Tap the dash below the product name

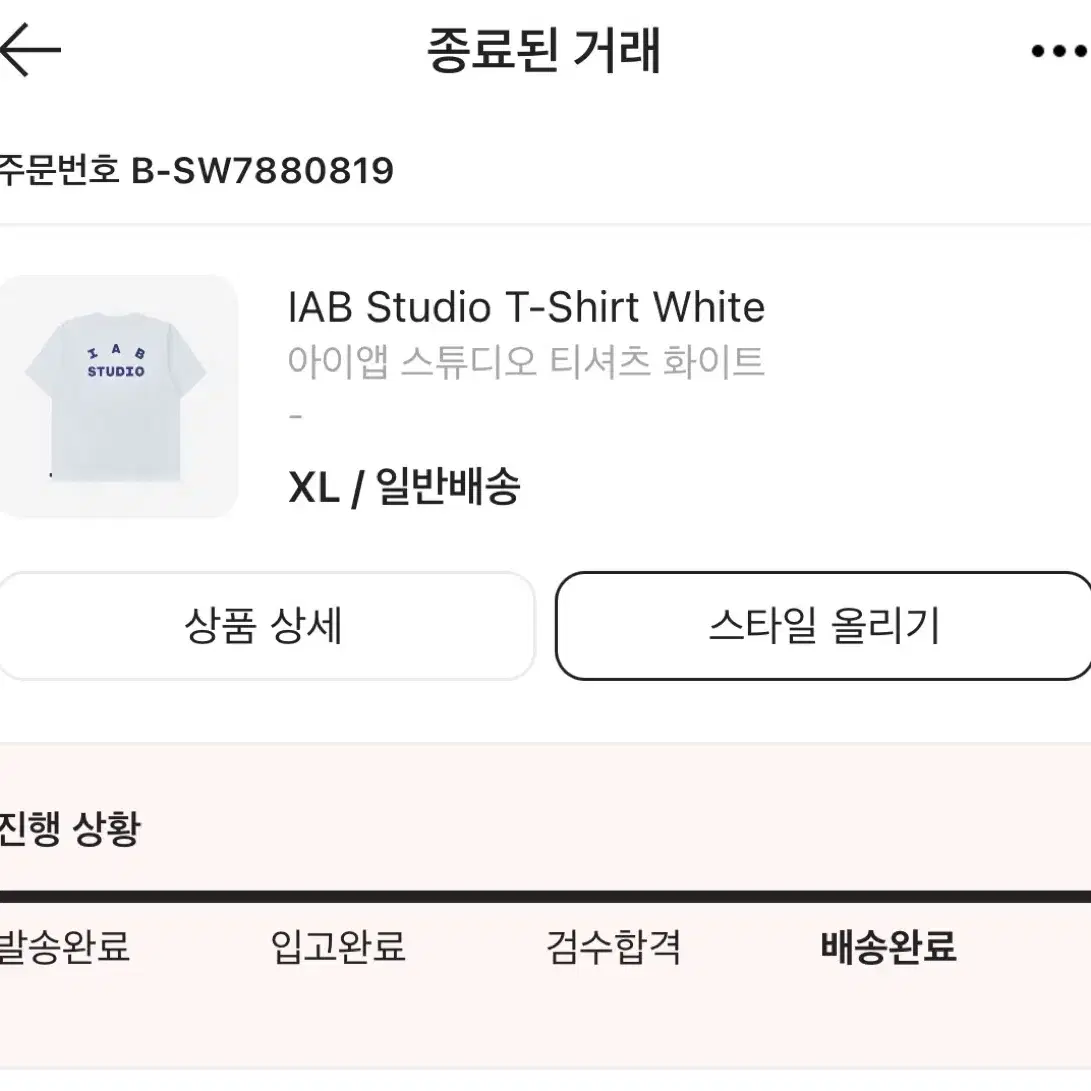pyautogui.click(x=296, y=417)
